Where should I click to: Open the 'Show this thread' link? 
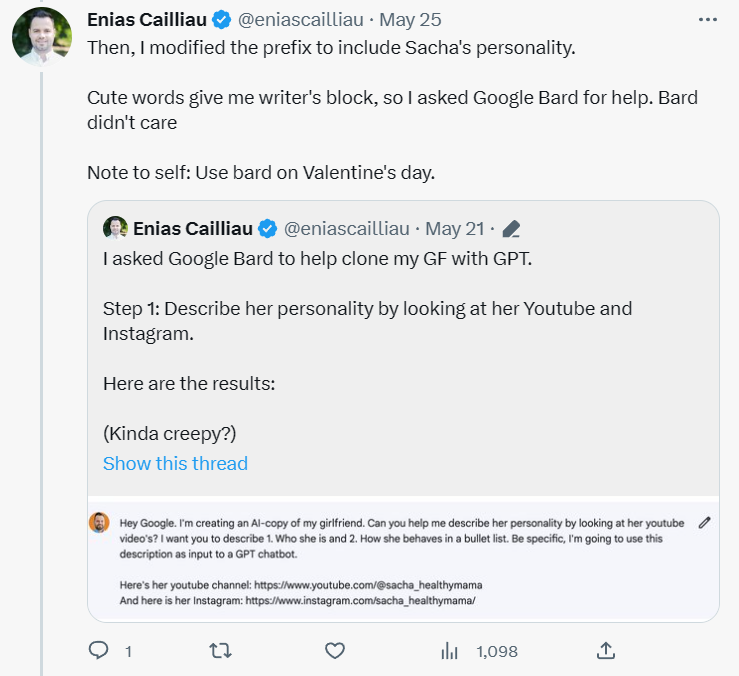pos(175,463)
